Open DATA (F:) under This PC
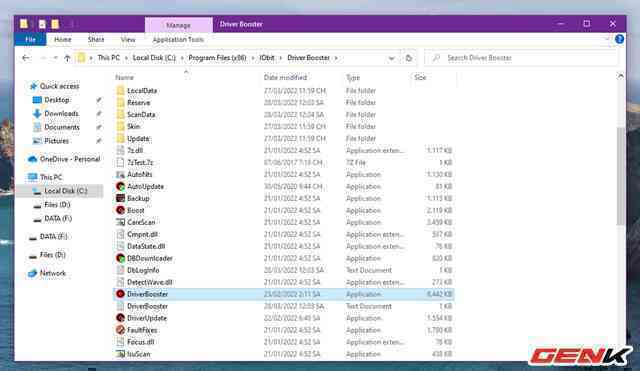Screen dimensions: 640x371 pyautogui.click(x=53, y=218)
